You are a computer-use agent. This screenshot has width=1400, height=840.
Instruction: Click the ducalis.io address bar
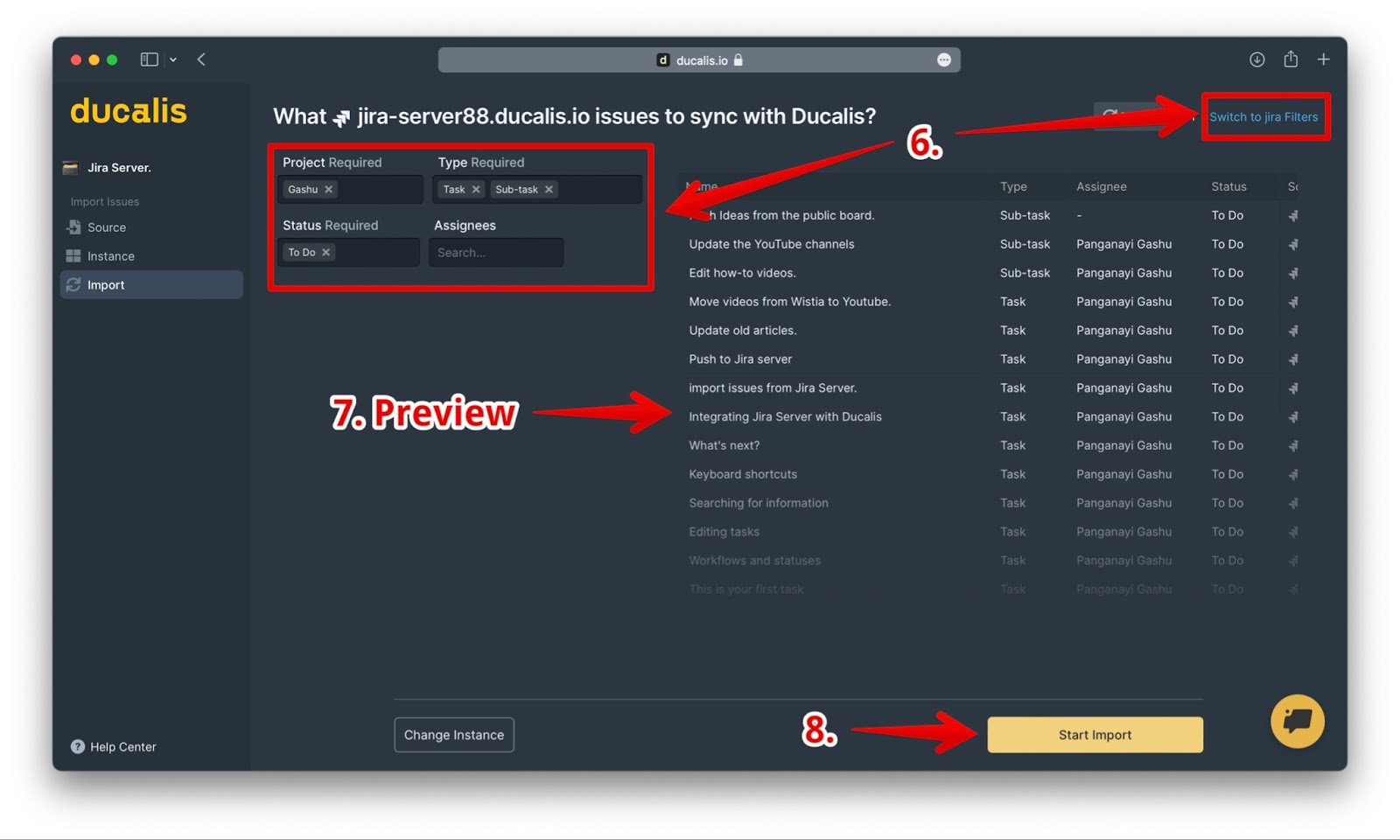[x=699, y=59]
